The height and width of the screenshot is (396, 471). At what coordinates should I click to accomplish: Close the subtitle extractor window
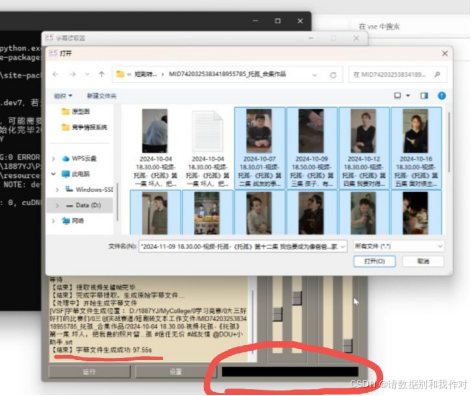pyautogui.click(x=356, y=38)
